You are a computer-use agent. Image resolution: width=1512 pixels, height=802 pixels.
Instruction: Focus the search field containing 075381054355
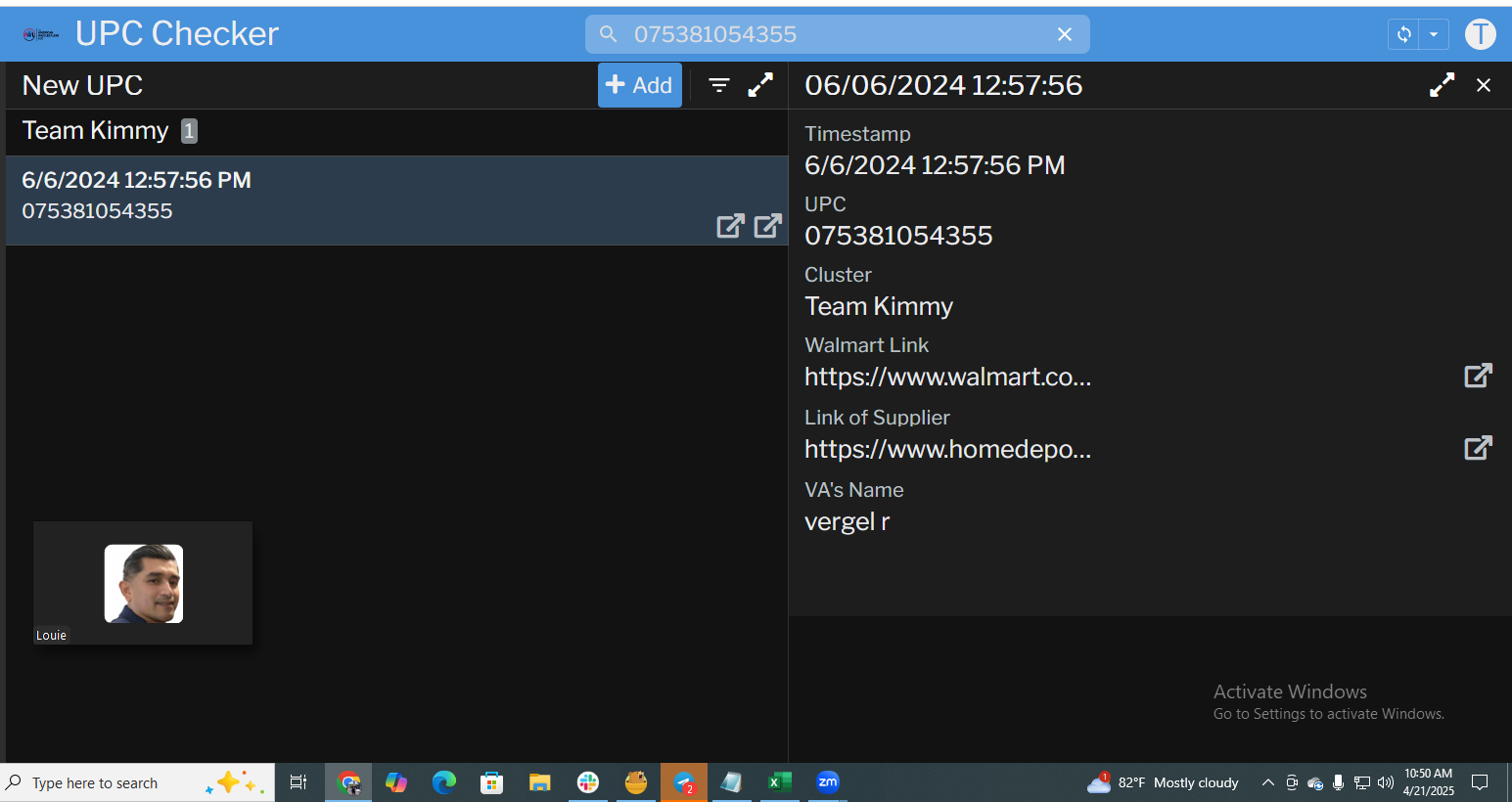point(837,34)
